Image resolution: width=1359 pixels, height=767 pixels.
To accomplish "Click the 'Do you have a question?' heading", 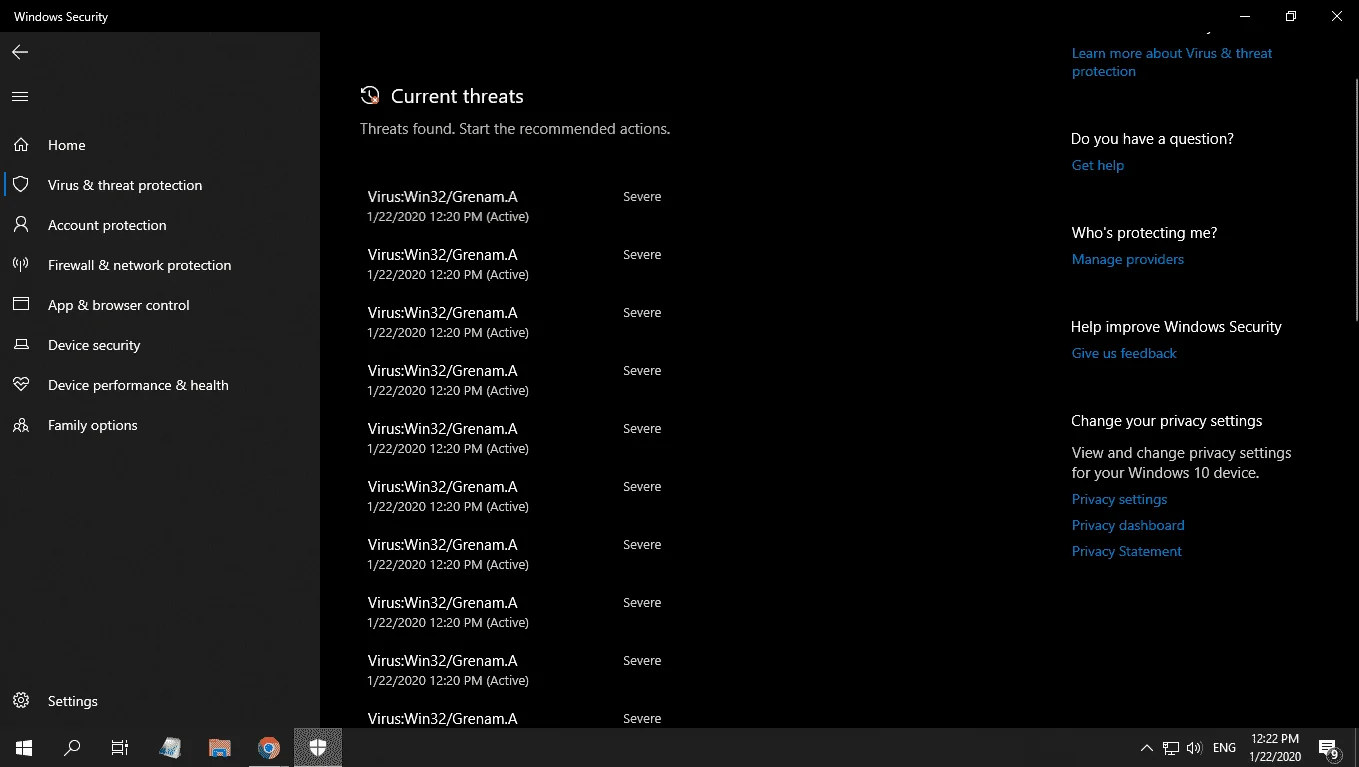I will [x=1152, y=139].
